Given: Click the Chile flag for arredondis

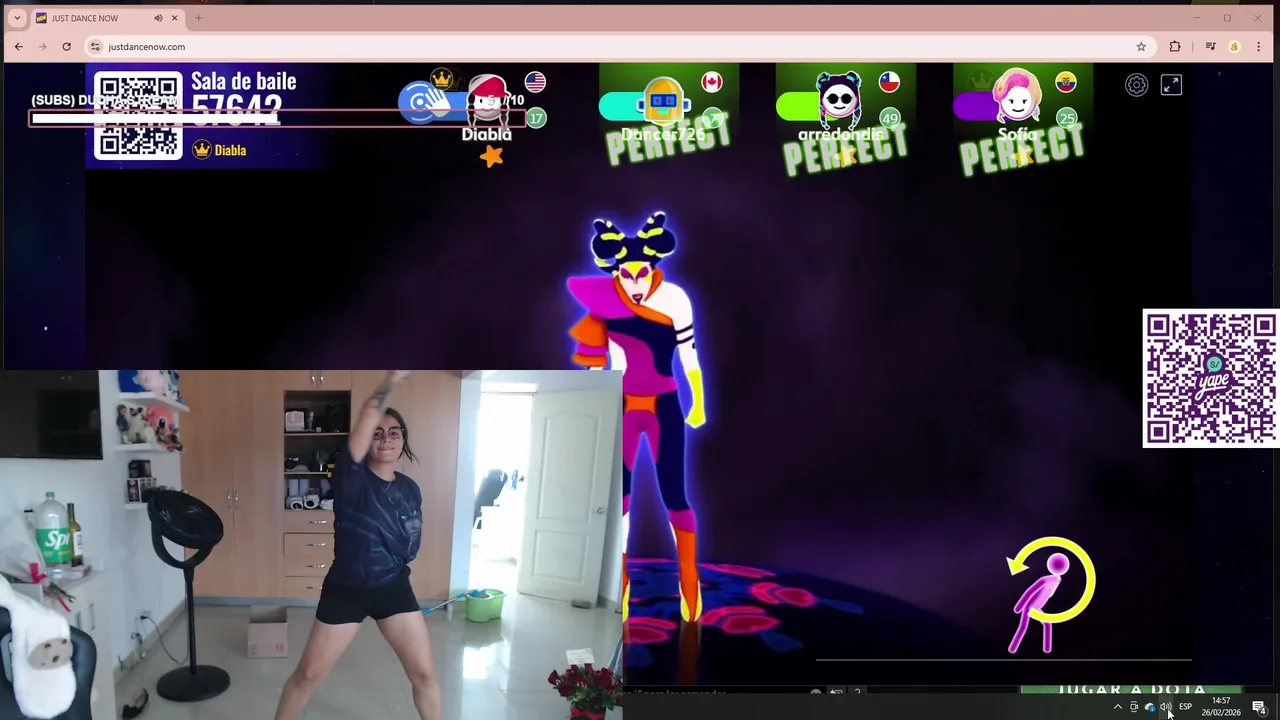Looking at the screenshot, I should [889, 82].
